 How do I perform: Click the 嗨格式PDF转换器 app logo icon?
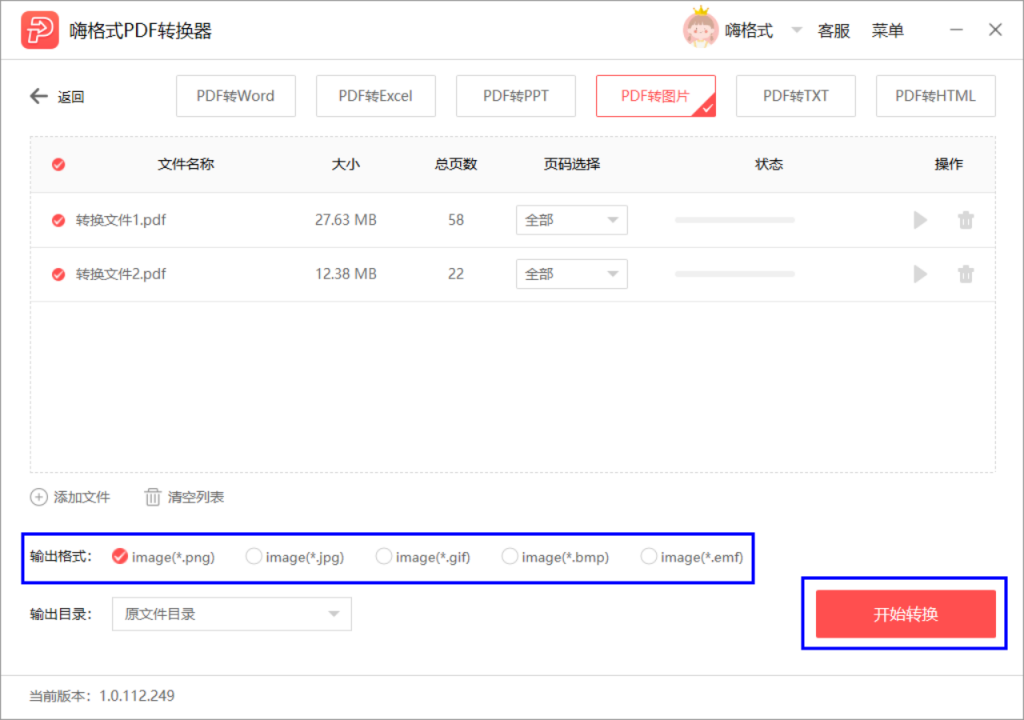click(40, 30)
